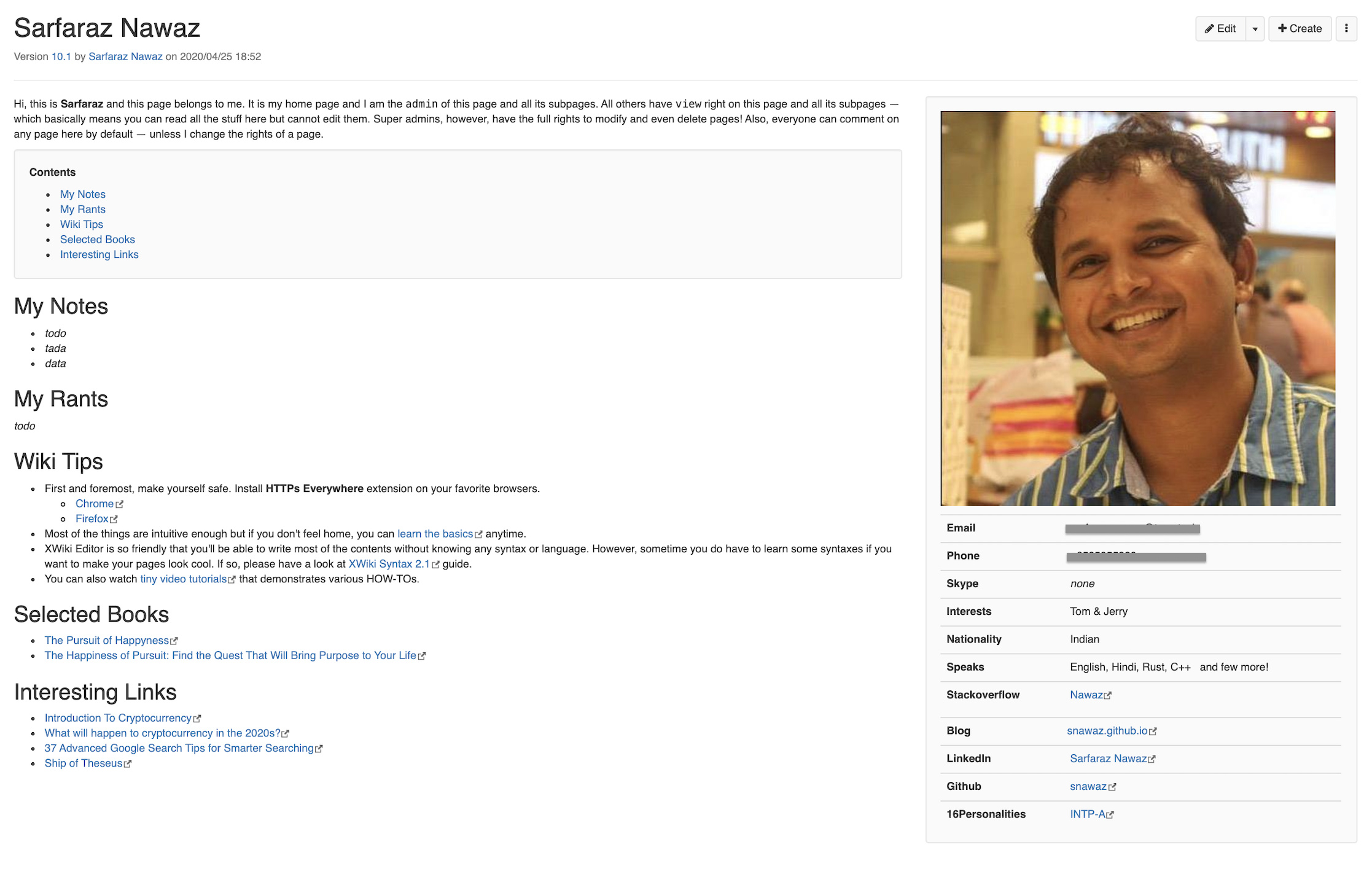
Task: Click external link icon beside Ship of Theseus
Action: click(128, 764)
